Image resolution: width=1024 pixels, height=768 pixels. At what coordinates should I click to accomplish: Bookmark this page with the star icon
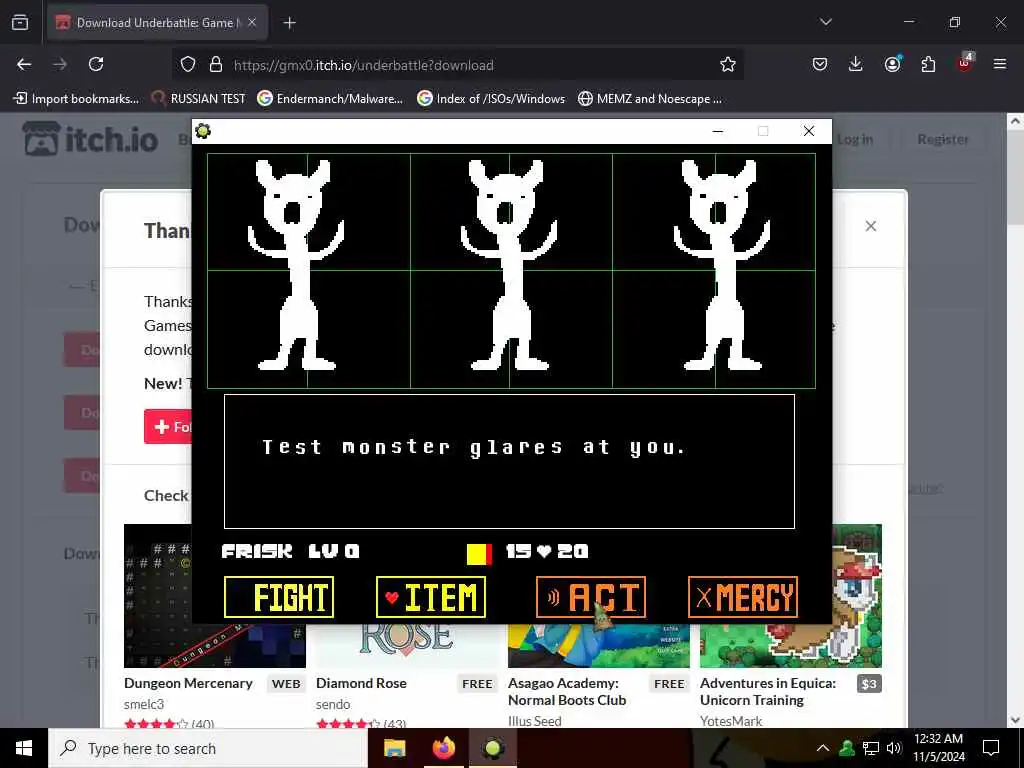click(728, 64)
